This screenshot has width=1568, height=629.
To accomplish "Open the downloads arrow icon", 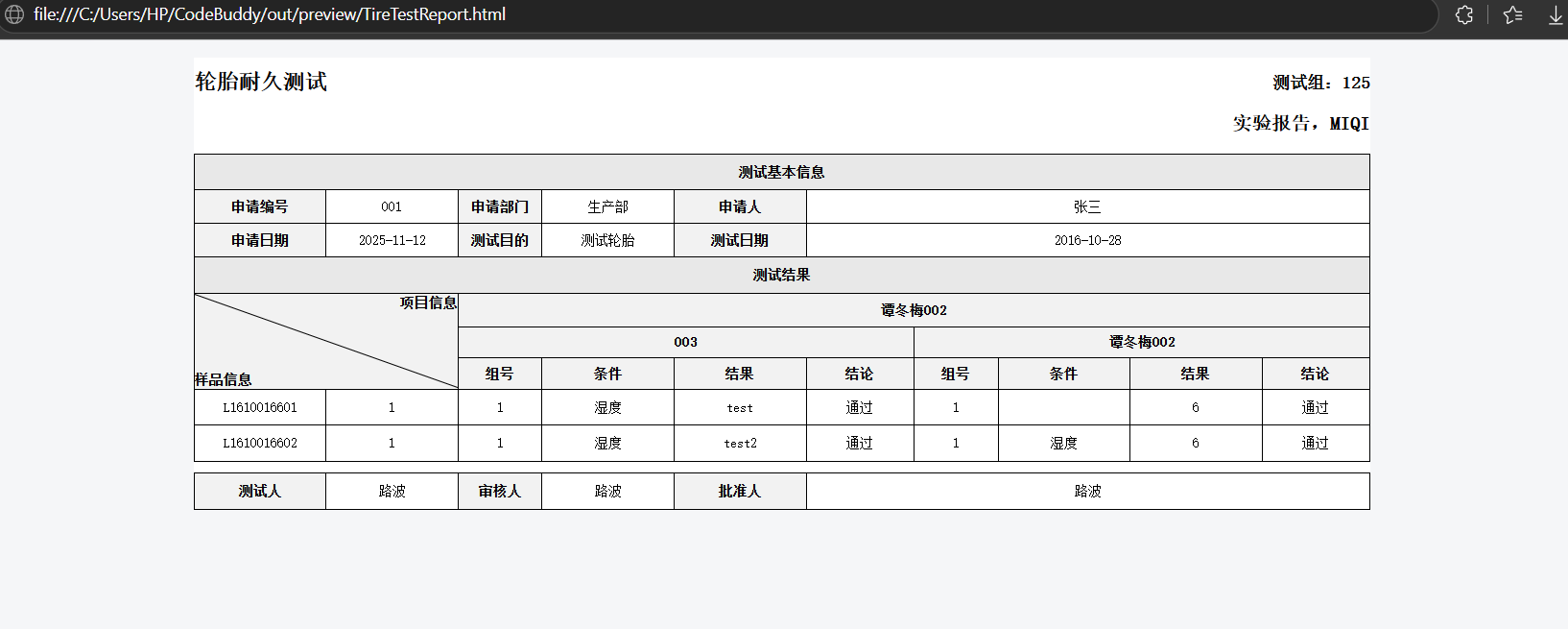I will tap(1556, 14).
